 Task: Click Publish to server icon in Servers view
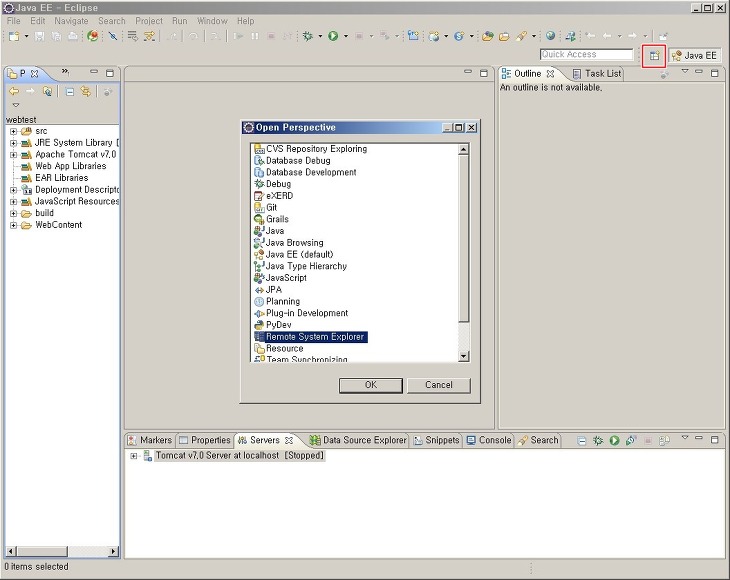click(664, 440)
